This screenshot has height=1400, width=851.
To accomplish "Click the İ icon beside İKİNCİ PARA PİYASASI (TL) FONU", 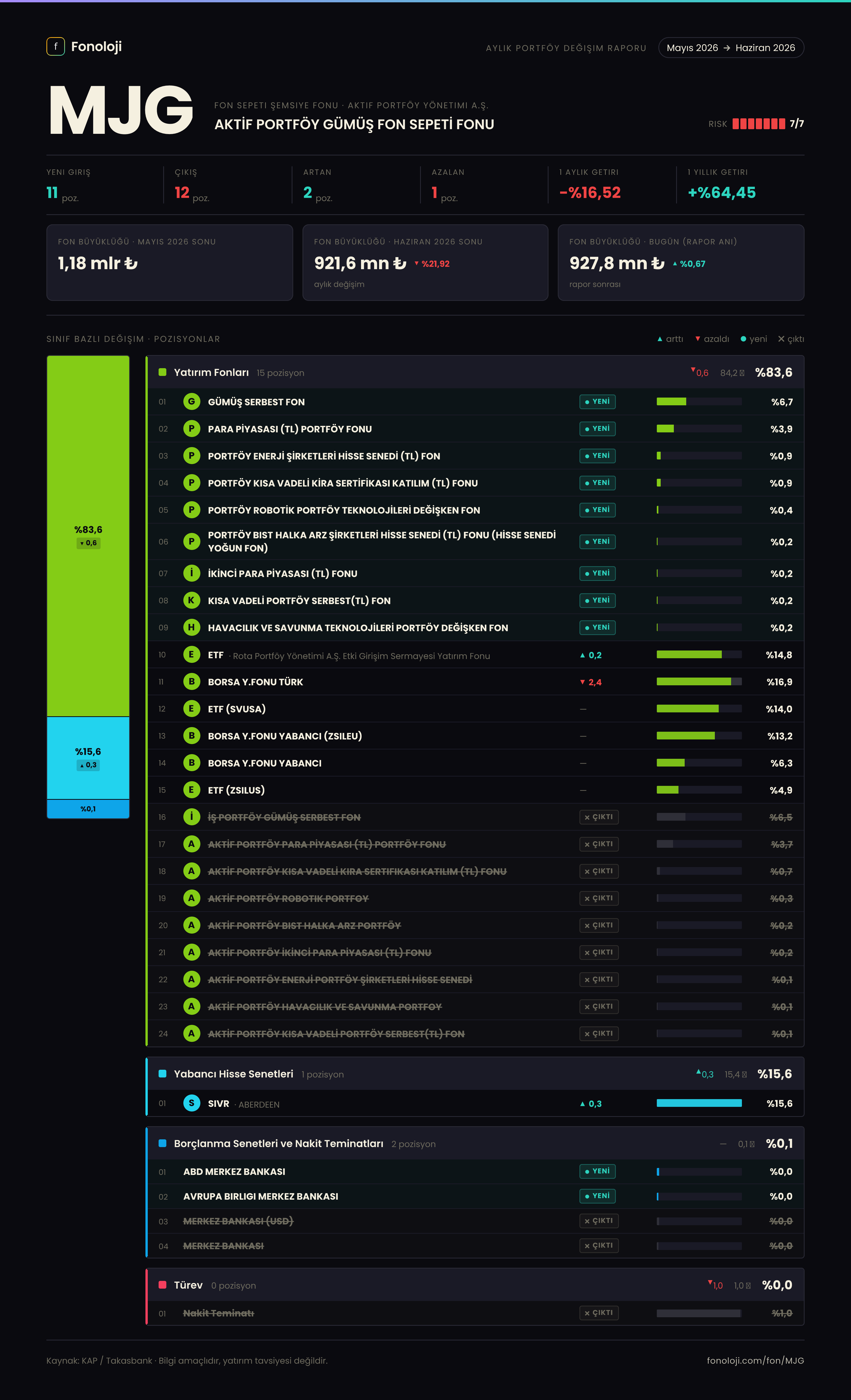I will click(192, 573).
